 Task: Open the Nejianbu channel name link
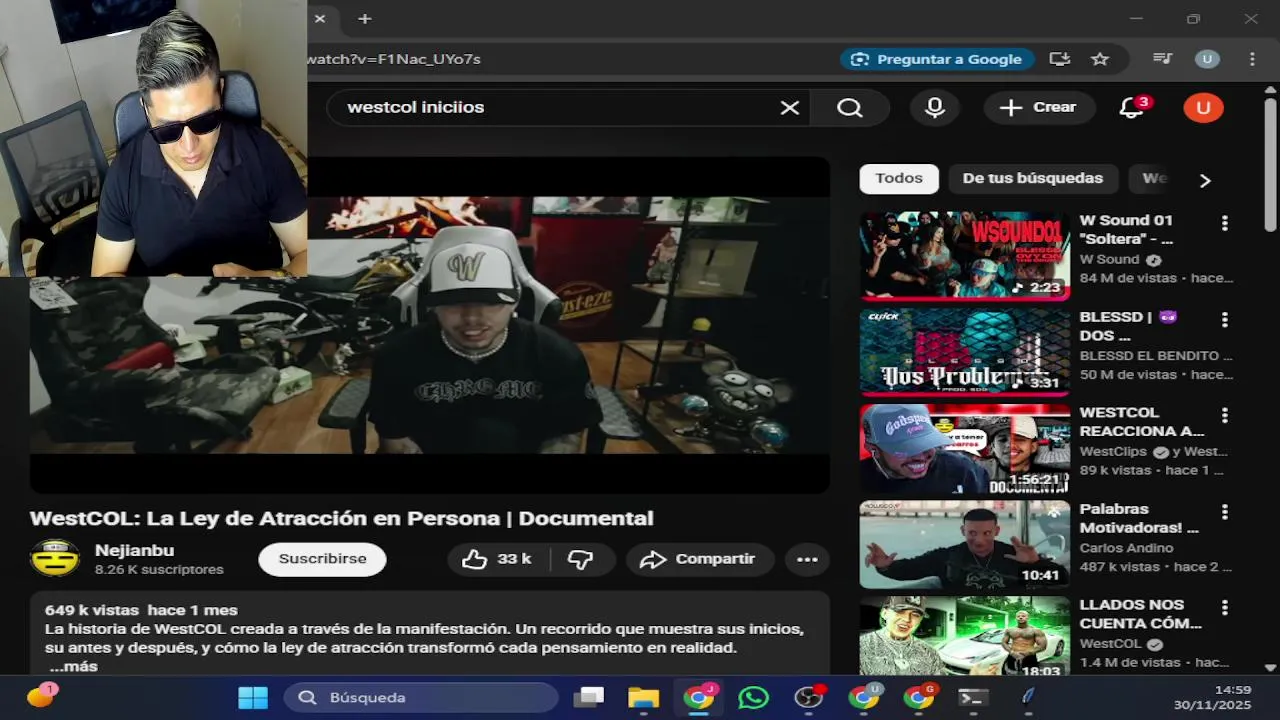point(134,550)
